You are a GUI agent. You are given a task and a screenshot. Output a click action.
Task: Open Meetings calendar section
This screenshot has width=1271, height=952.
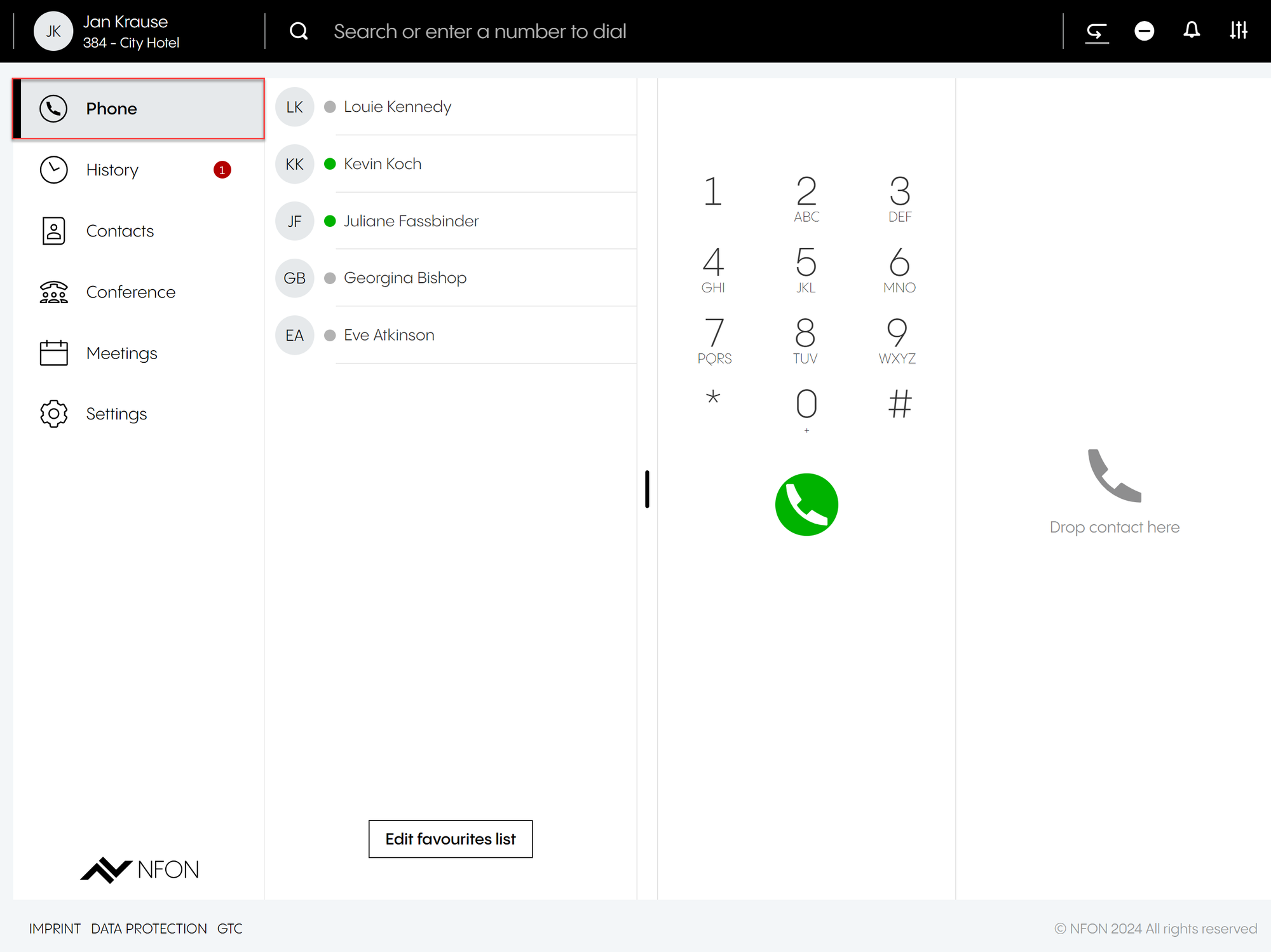[x=121, y=353]
